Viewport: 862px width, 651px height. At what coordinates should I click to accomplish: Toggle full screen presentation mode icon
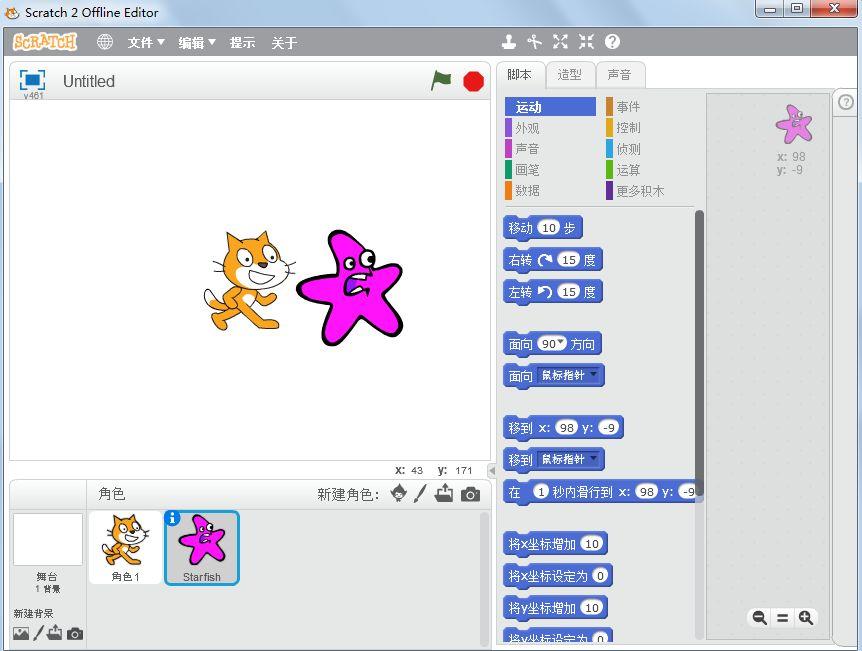coord(32,80)
